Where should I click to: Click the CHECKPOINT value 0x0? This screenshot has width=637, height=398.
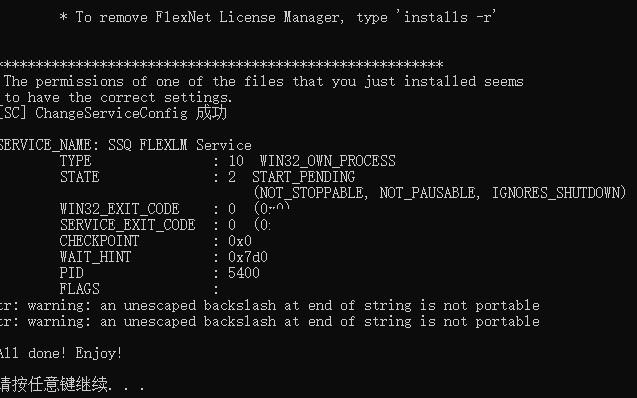coord(240,241)
